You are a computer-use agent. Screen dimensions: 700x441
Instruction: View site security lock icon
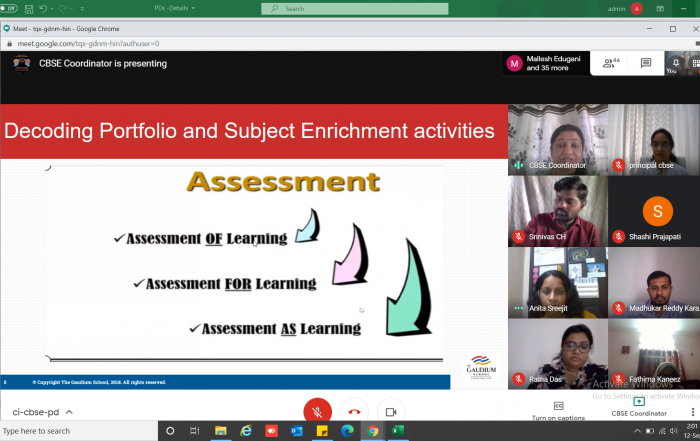click(x=9, y=44)
